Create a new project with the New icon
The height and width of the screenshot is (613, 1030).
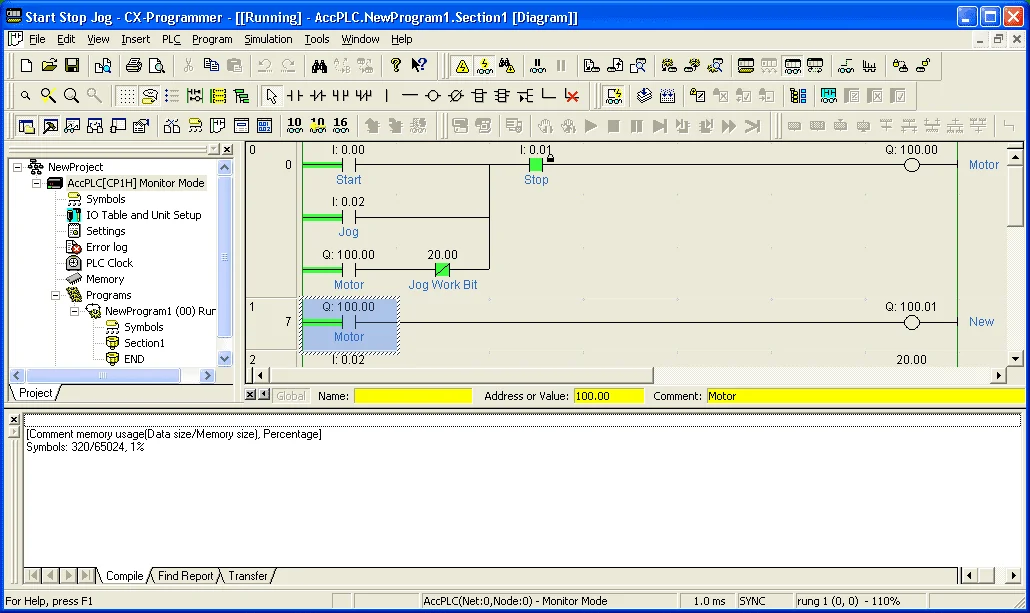pos(26,66)
